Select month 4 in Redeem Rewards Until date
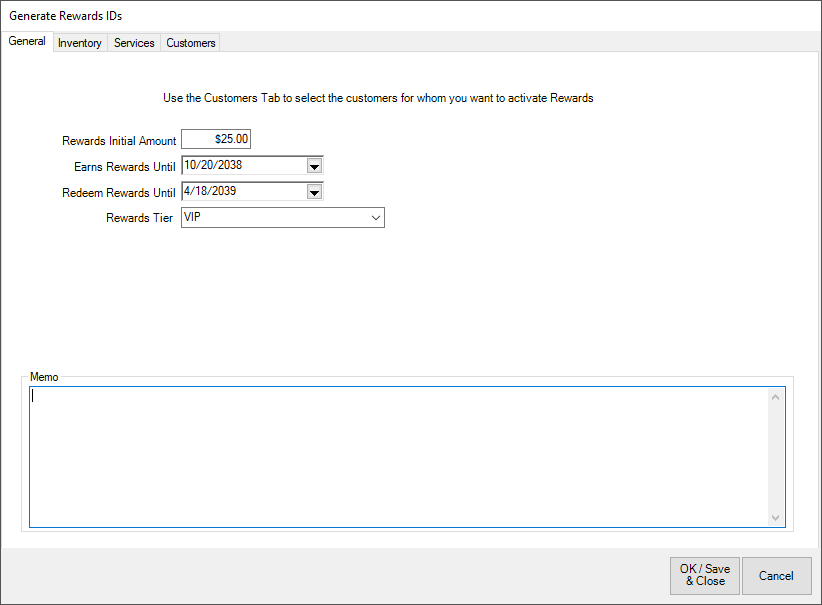822x605 pixels. click(188, 192)
